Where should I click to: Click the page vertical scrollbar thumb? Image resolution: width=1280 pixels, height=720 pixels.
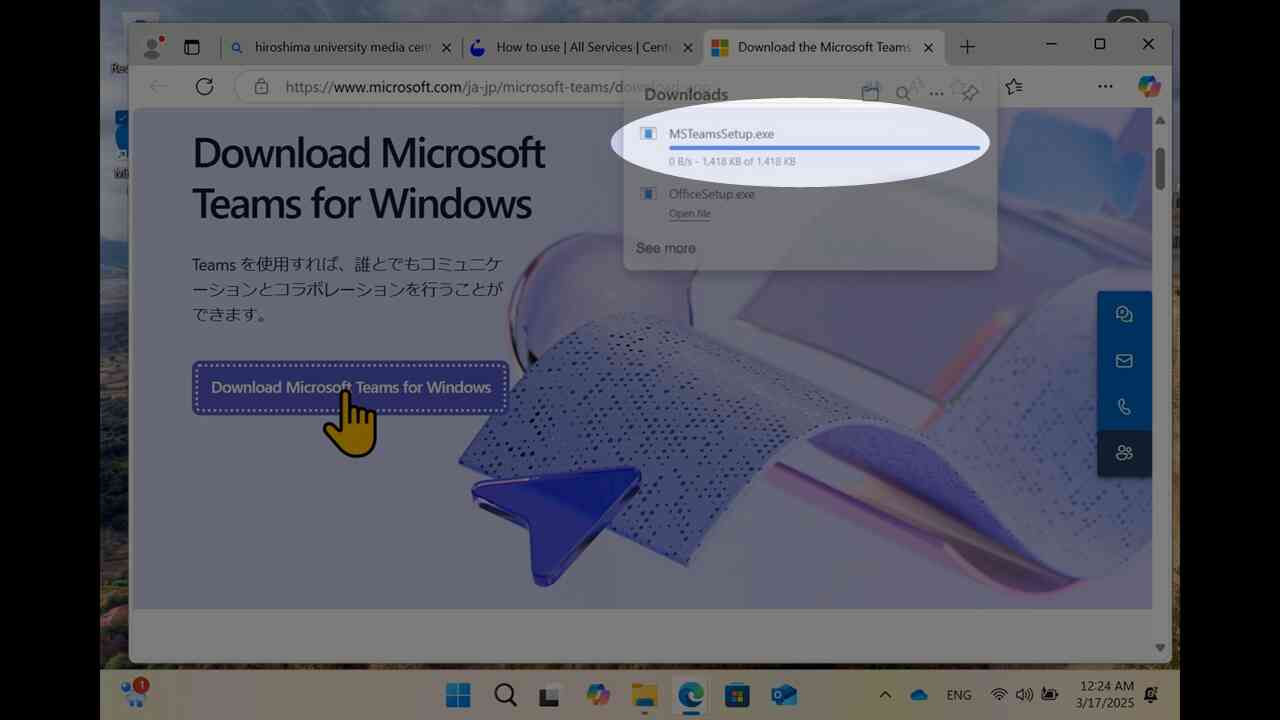(x=1160, y=168)
